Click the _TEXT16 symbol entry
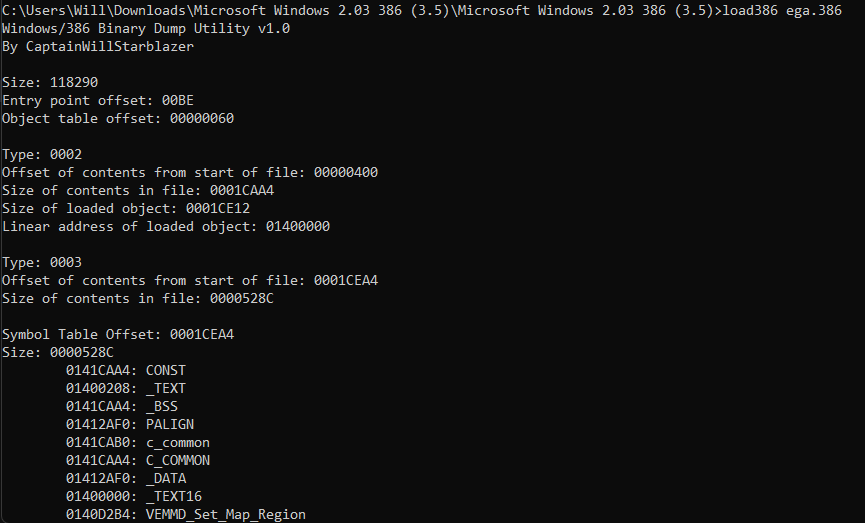The width and height of the screenshot is (865, 523). coord(173,497)
